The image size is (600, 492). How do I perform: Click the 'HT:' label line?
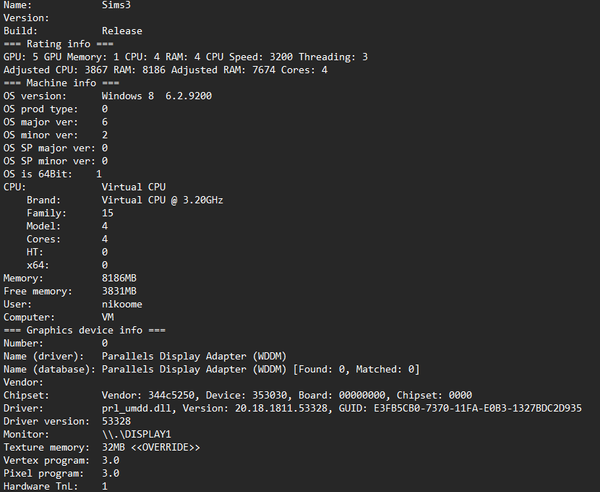35,252
